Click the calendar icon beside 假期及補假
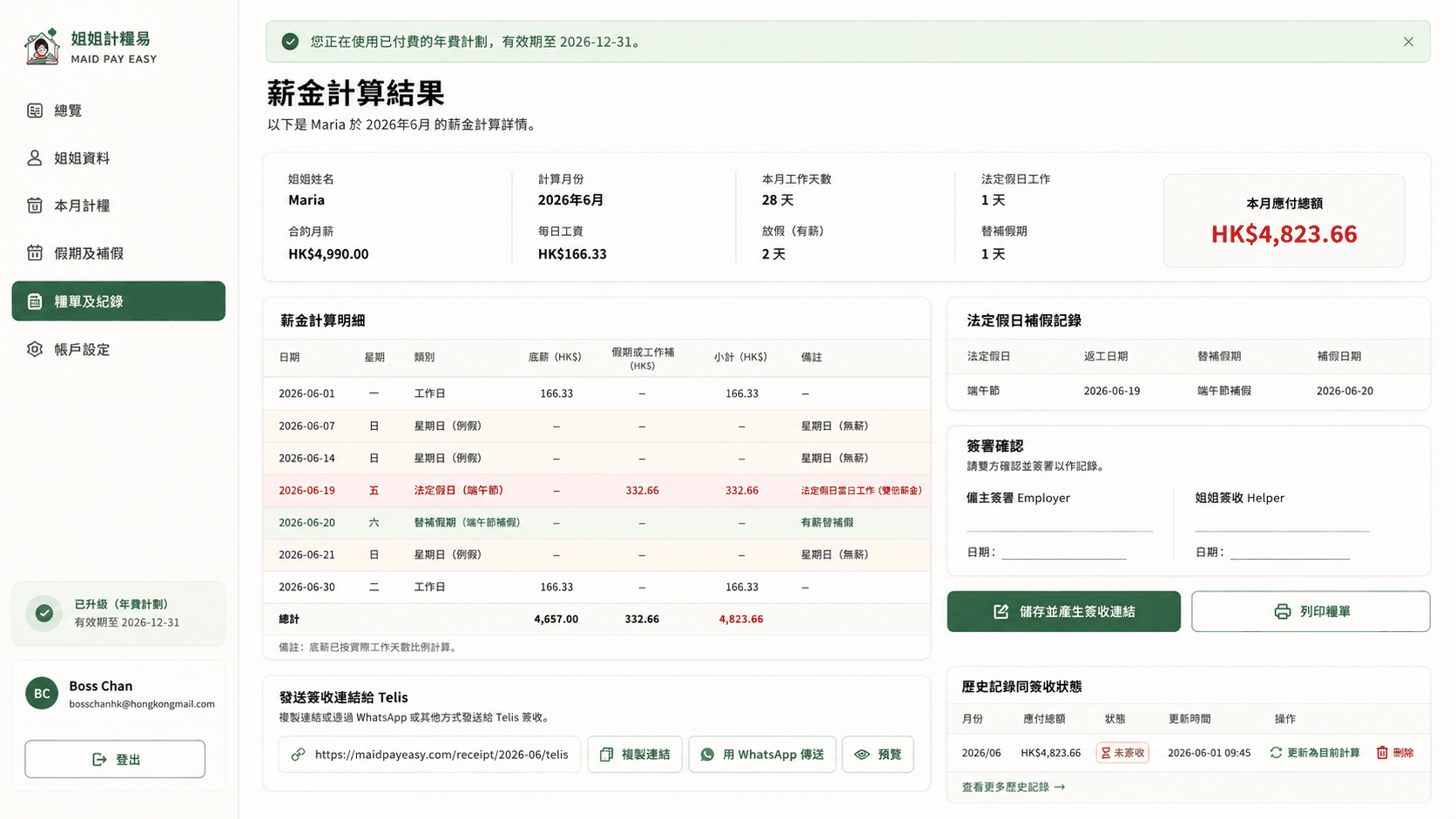Image resolution: width=1456 pixels, height=819 pixels. [x=35, y=253]
